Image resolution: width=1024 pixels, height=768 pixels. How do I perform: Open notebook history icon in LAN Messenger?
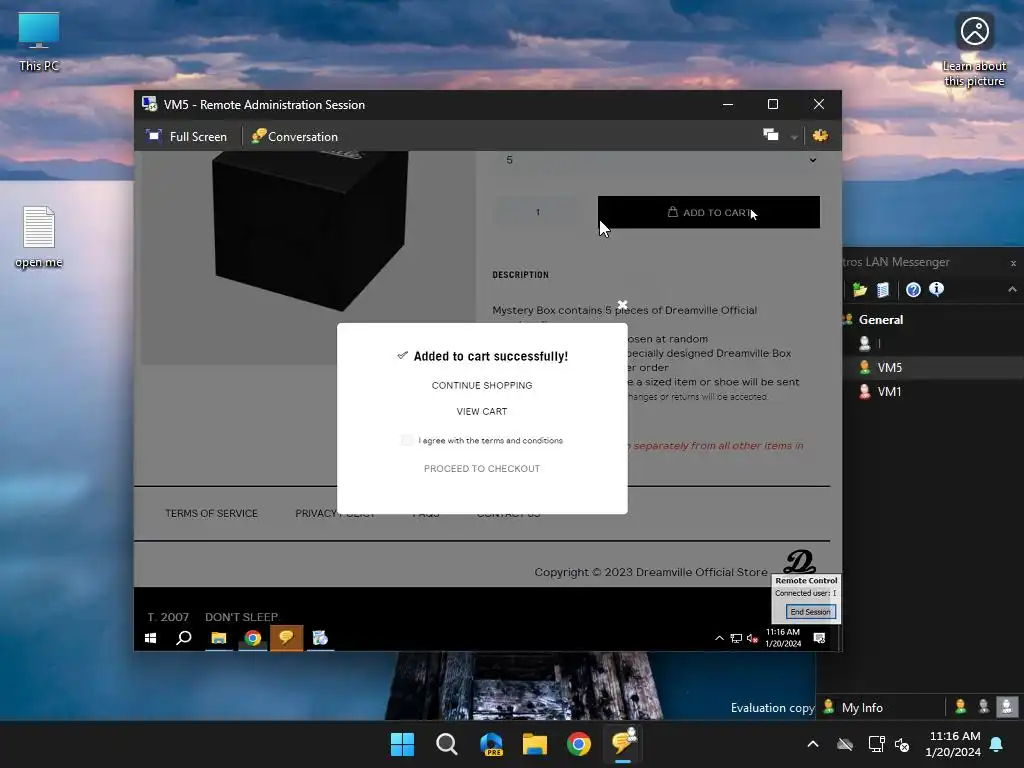pos(883,289)
